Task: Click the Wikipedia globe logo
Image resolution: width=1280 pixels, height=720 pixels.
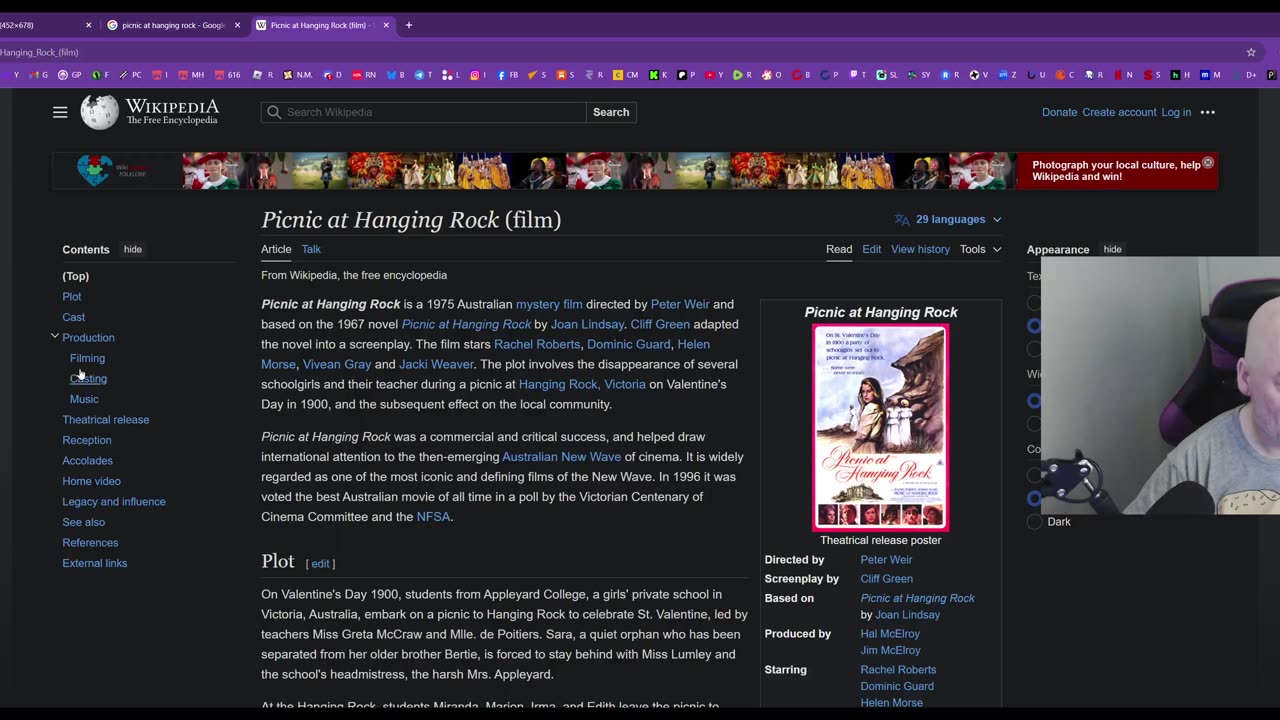Action: [x=99, y=112]
